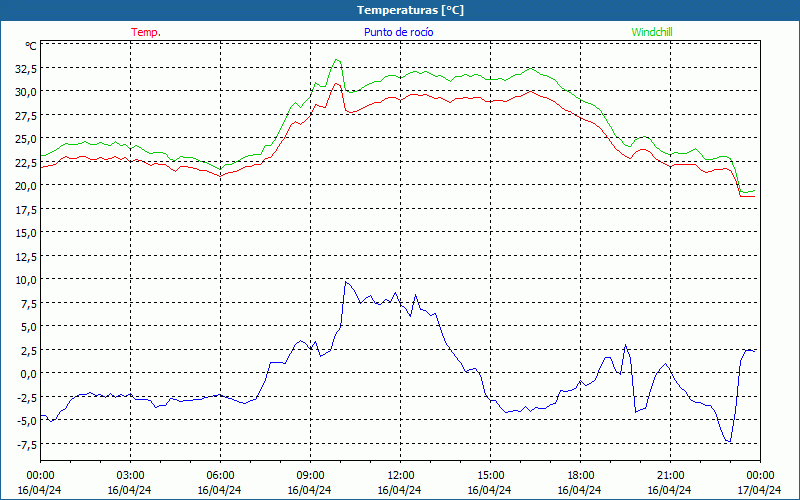The width and height of the screenshot is (800, 500).
Task: Click the 09:00 time axis label
Action: tap(310, 476)
